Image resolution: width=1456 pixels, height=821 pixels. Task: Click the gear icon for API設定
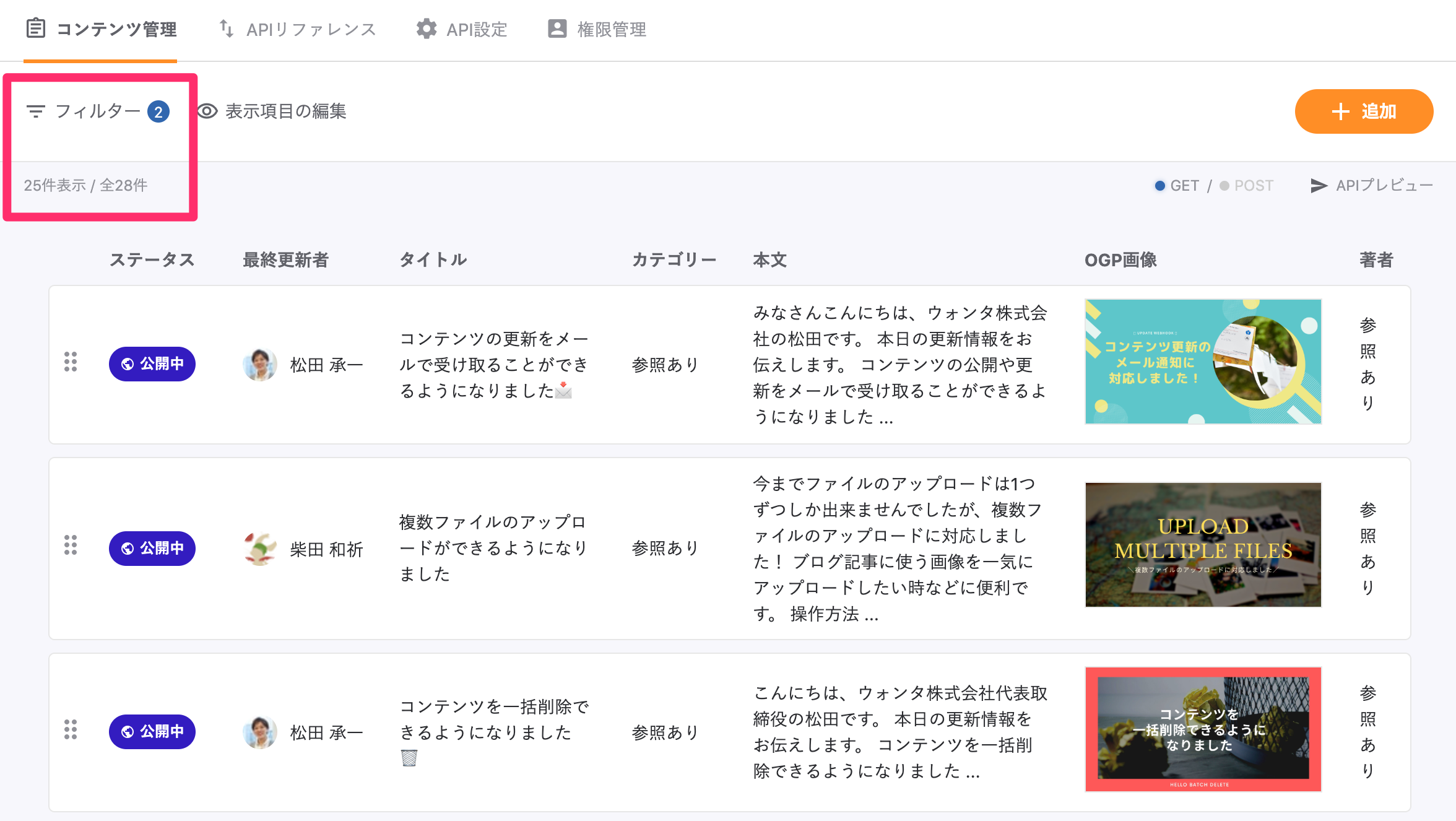tap(426, 29)
